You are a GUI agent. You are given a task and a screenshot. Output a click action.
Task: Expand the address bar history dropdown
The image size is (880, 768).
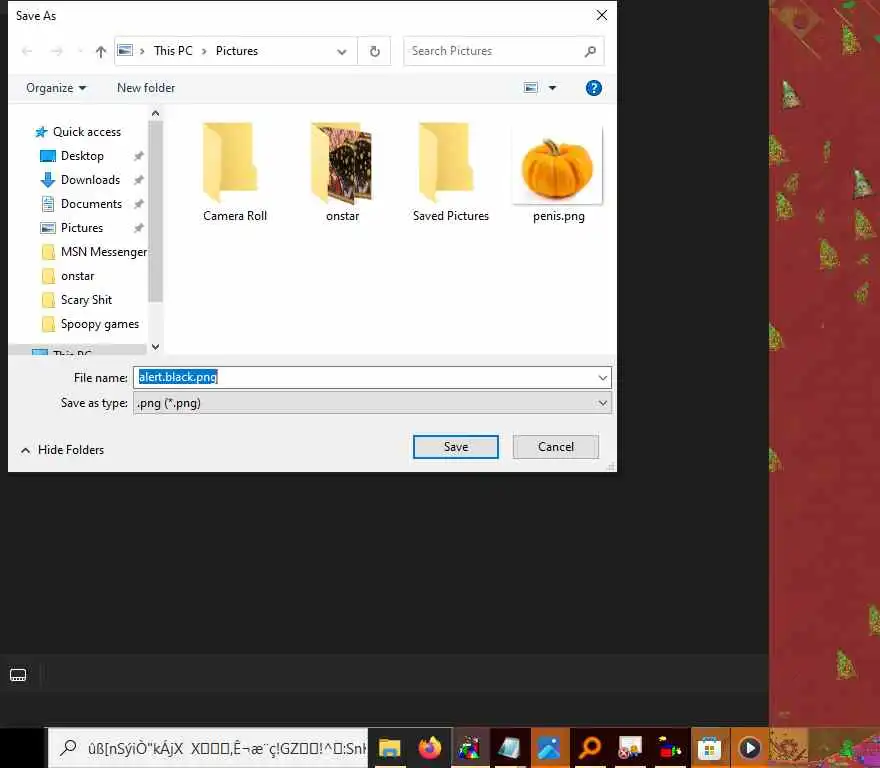point(341,52)
